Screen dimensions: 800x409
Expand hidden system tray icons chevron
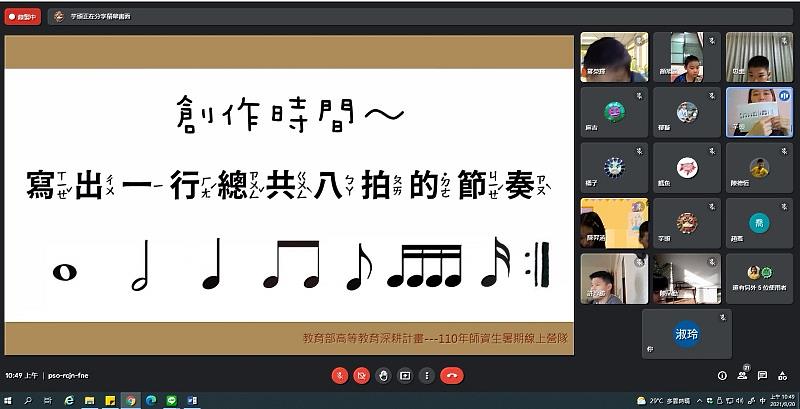click(x=699, y=401)
